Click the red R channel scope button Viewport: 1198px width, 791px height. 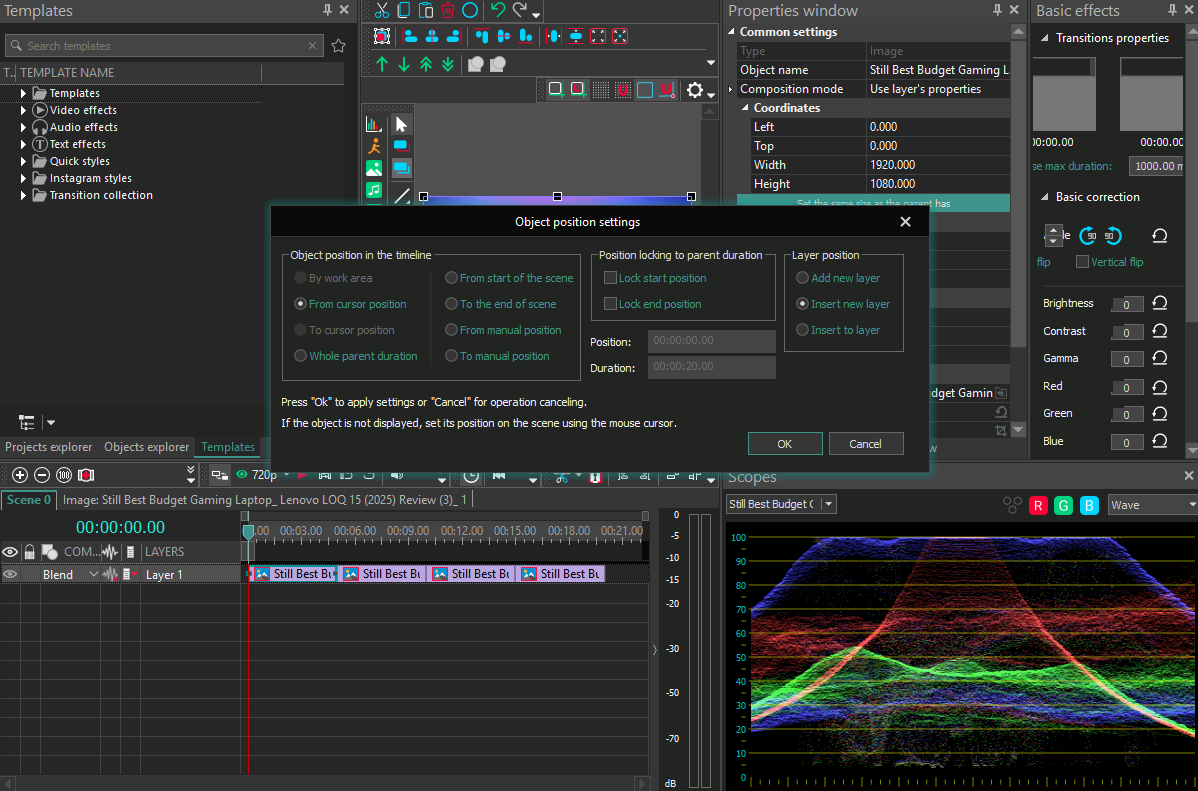1038,505
